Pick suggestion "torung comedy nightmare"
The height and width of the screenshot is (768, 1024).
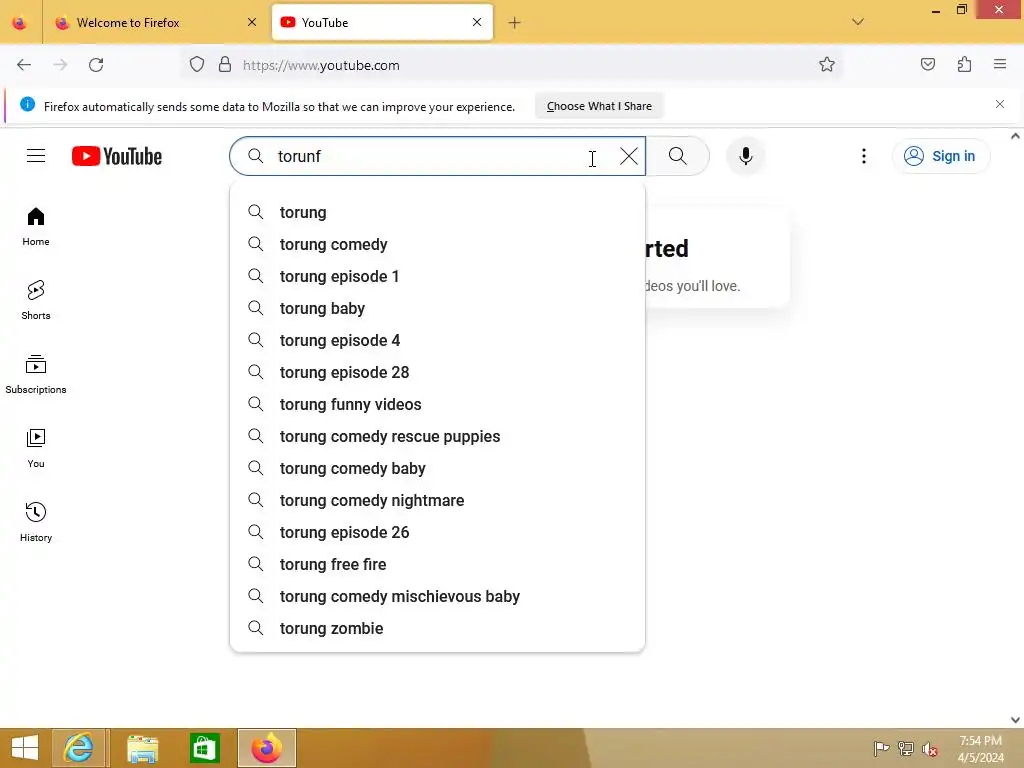[438, 500]
